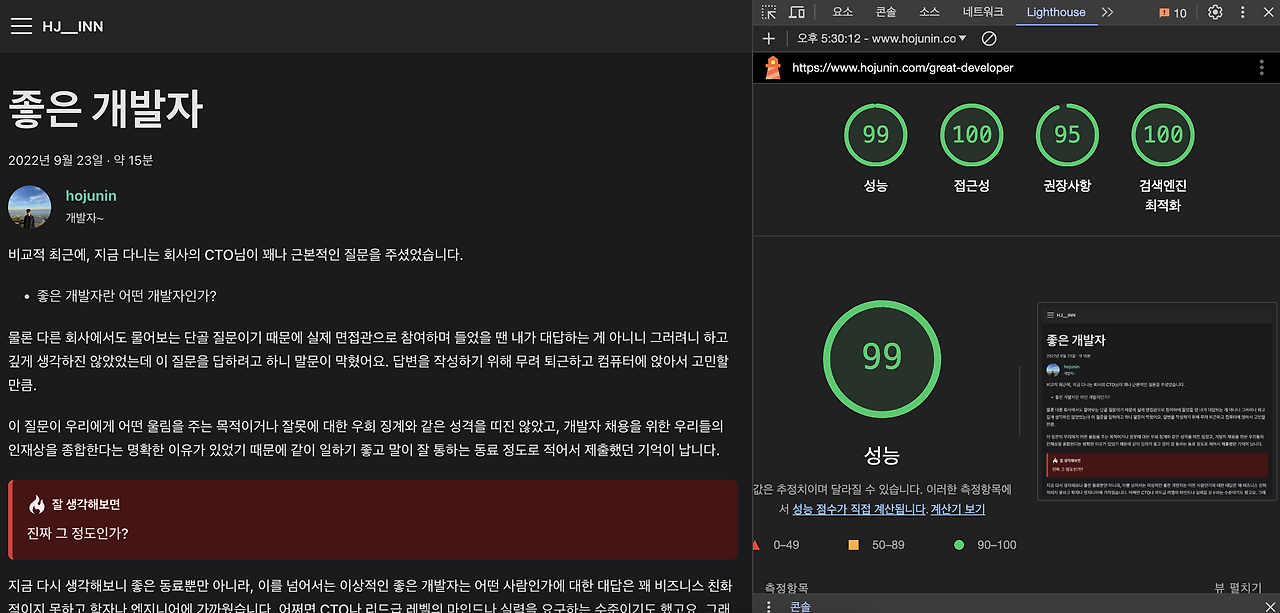Open the report selector dropdown showing 오후 5:30:12

[x=882, y=38]
